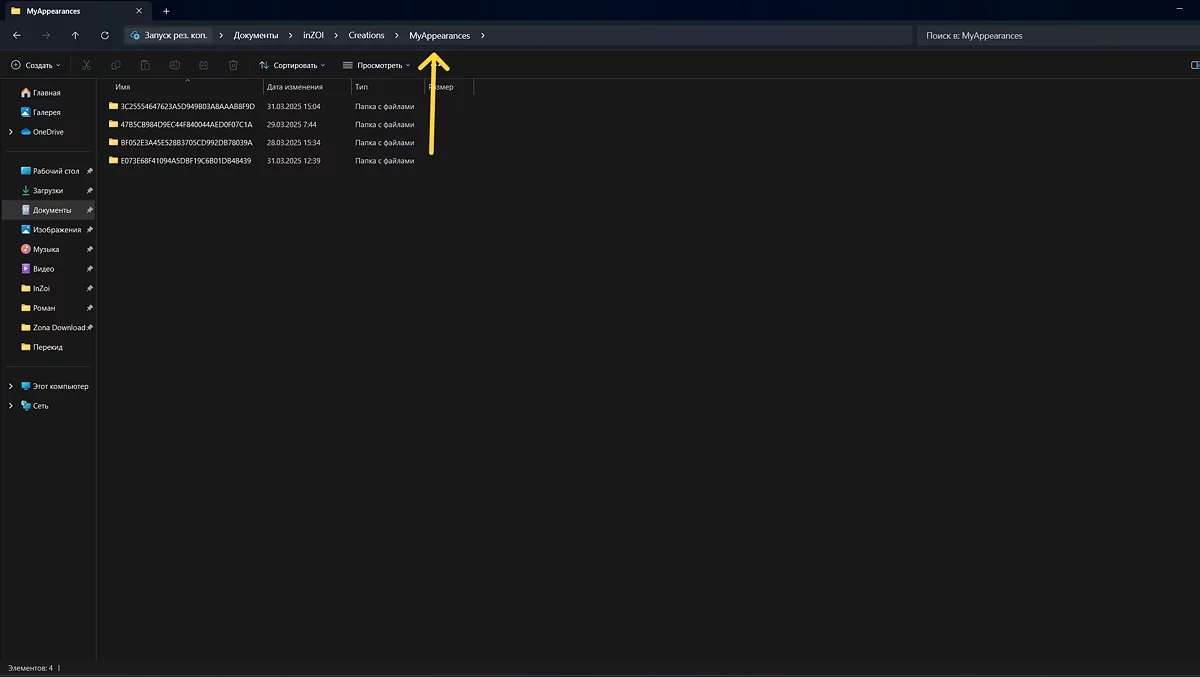1200x677 pixels.
Task: Click the Share icon in toolbar
Action: (x=204, y=65)
